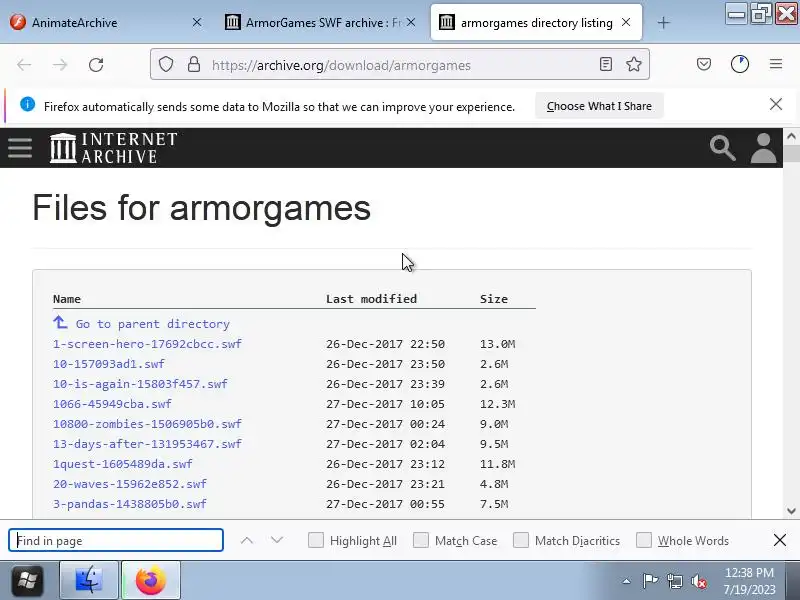Viewport: 800px width, 600px height.
Task: Click the Firefox taskbar icon
Action: pos(151,580)
